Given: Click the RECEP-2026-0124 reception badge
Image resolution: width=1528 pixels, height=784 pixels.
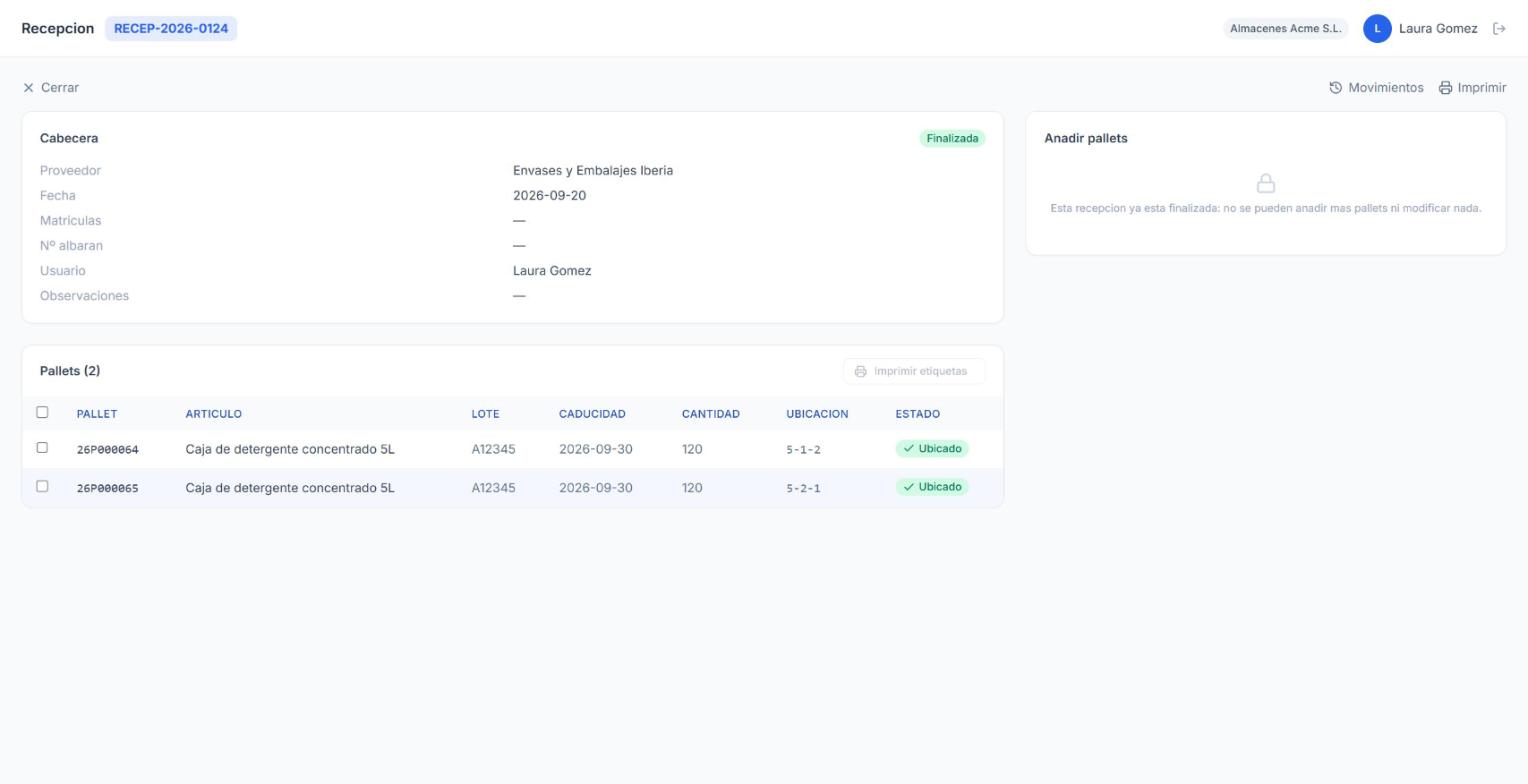Looking at the screenshot, I should [x=171, y=29].
